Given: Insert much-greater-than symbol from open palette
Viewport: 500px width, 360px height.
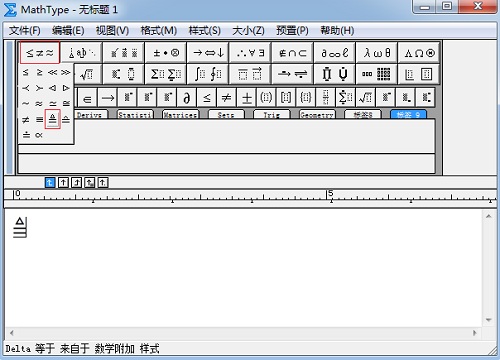Looking at the screenshot, I should pyautogui.click(x=66, y=72).
